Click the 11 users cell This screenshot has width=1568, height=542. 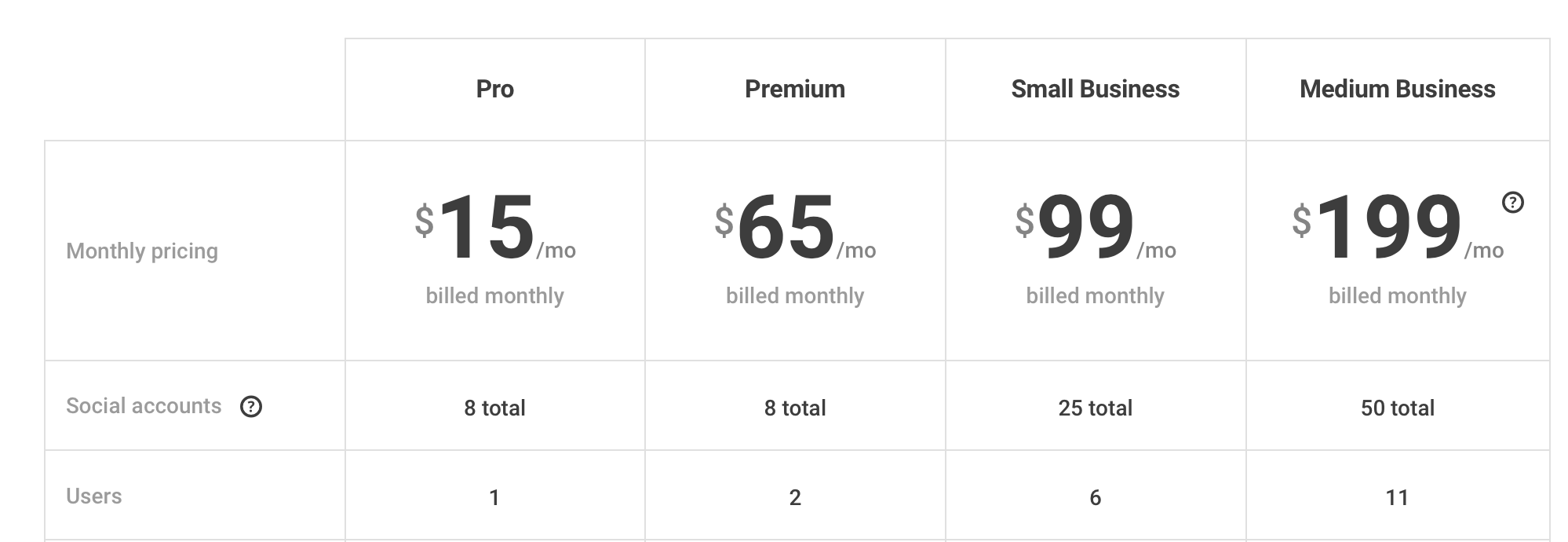pos(1397,497)
